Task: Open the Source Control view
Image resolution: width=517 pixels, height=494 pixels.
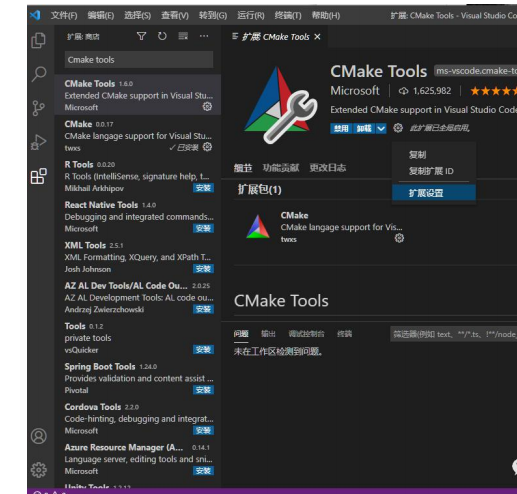Action: 39,108
